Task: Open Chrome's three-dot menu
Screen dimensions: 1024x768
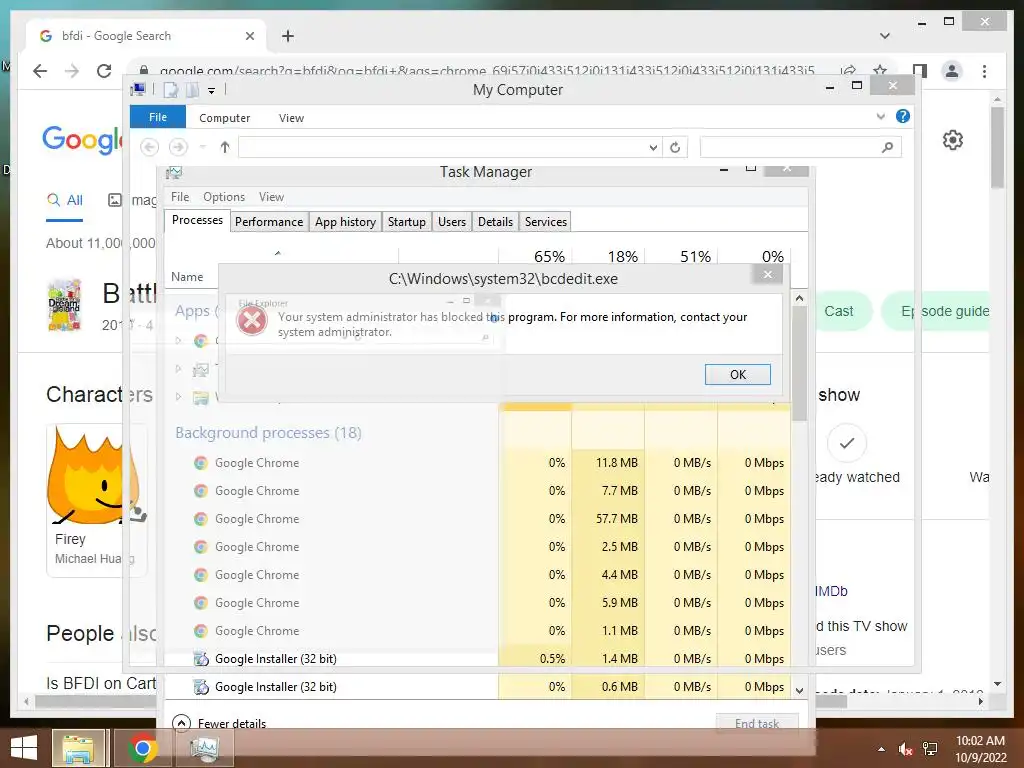Action: click(x=984, y=71)
